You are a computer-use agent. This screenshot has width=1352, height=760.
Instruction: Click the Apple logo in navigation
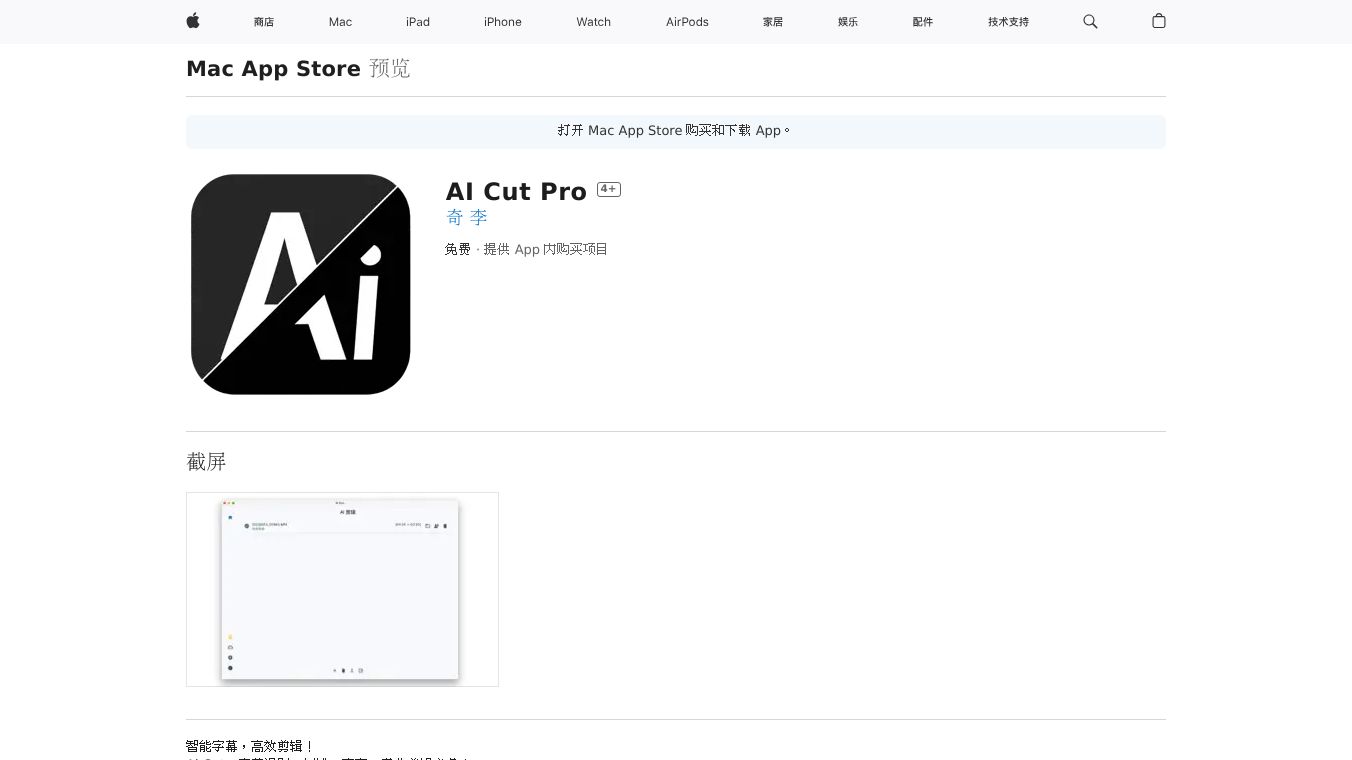point(193,21)
